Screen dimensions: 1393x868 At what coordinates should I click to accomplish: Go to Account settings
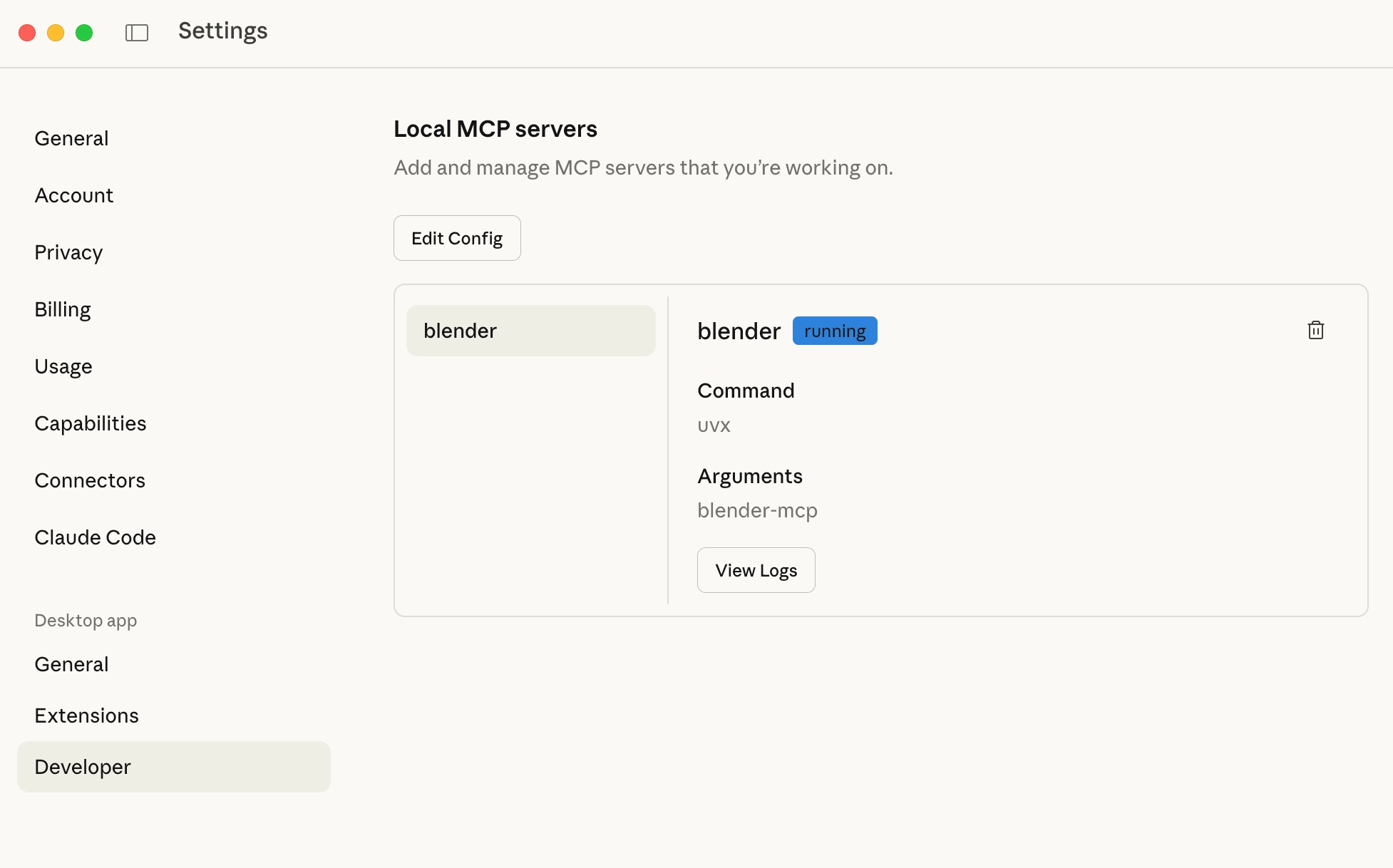click(74, 195)
